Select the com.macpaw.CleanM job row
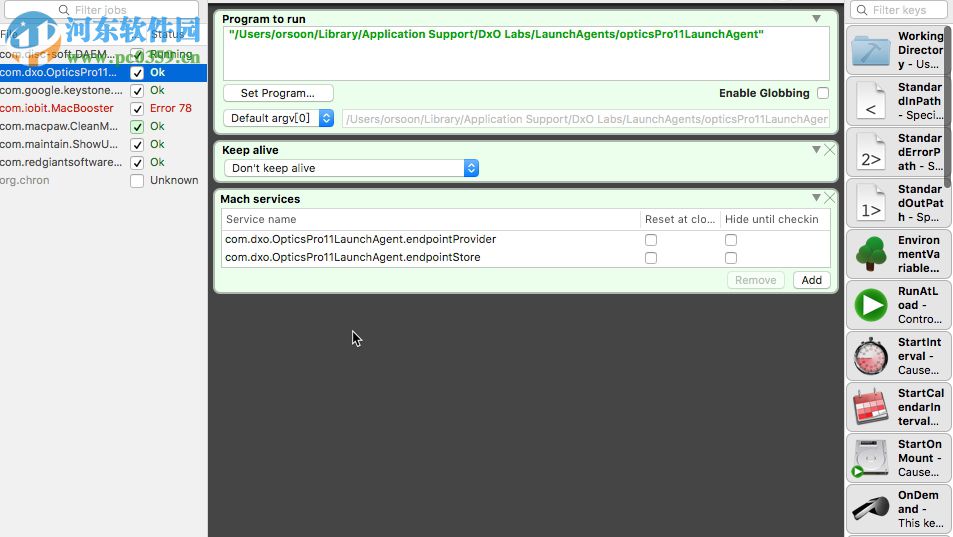 point(103,126)
